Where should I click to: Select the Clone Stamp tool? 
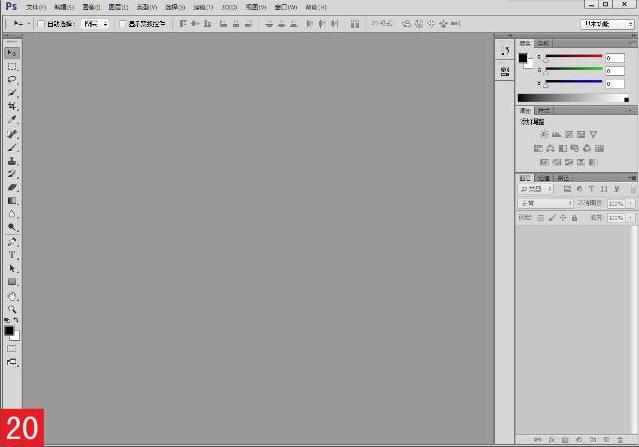click(x=12, y=161)
